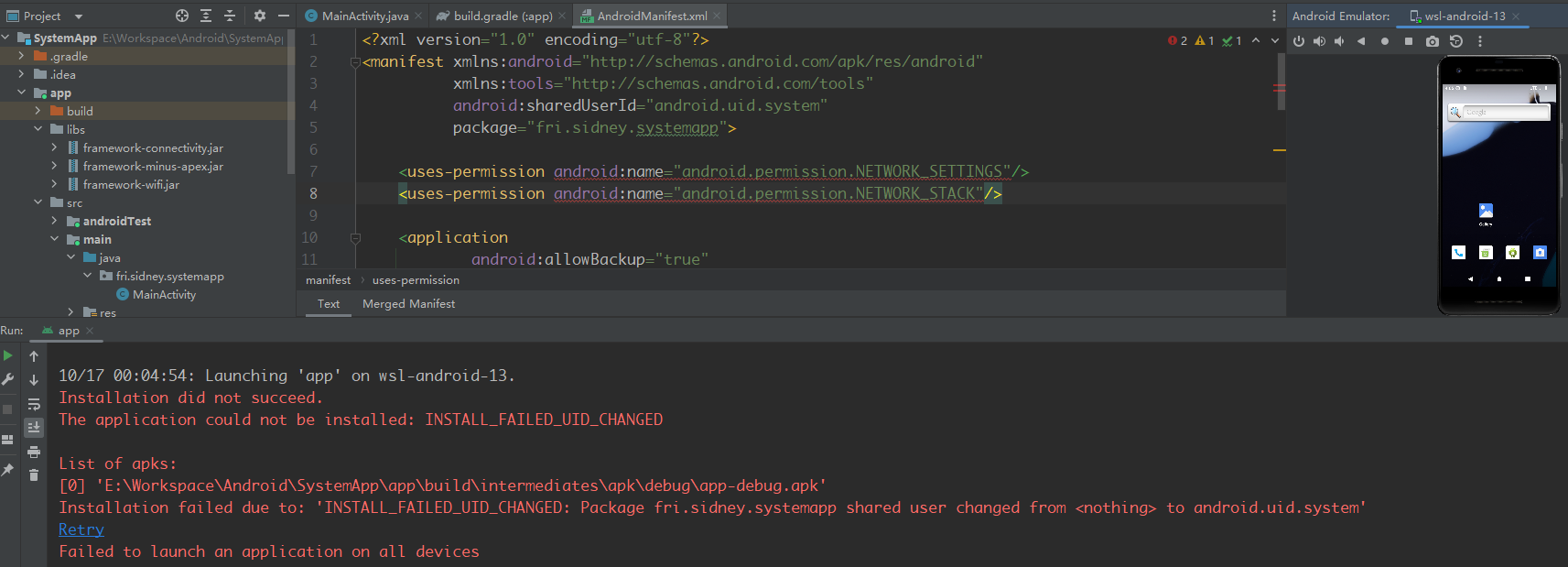Click the print icon in Run panel
Viewport: 1568px width, 567px height.
coord(34,452)
